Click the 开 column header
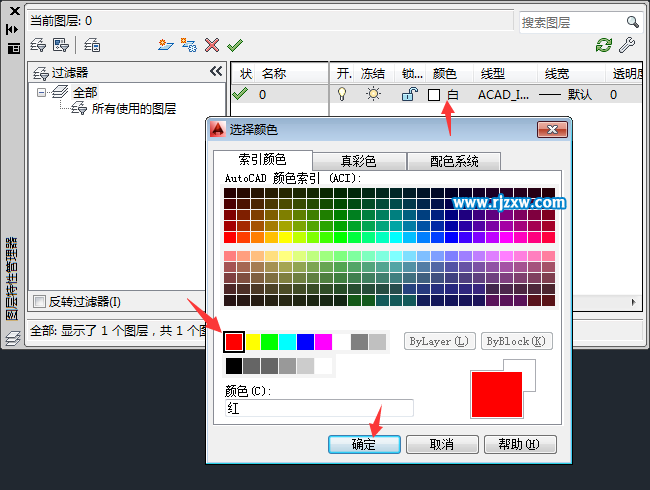 (344, 73)
